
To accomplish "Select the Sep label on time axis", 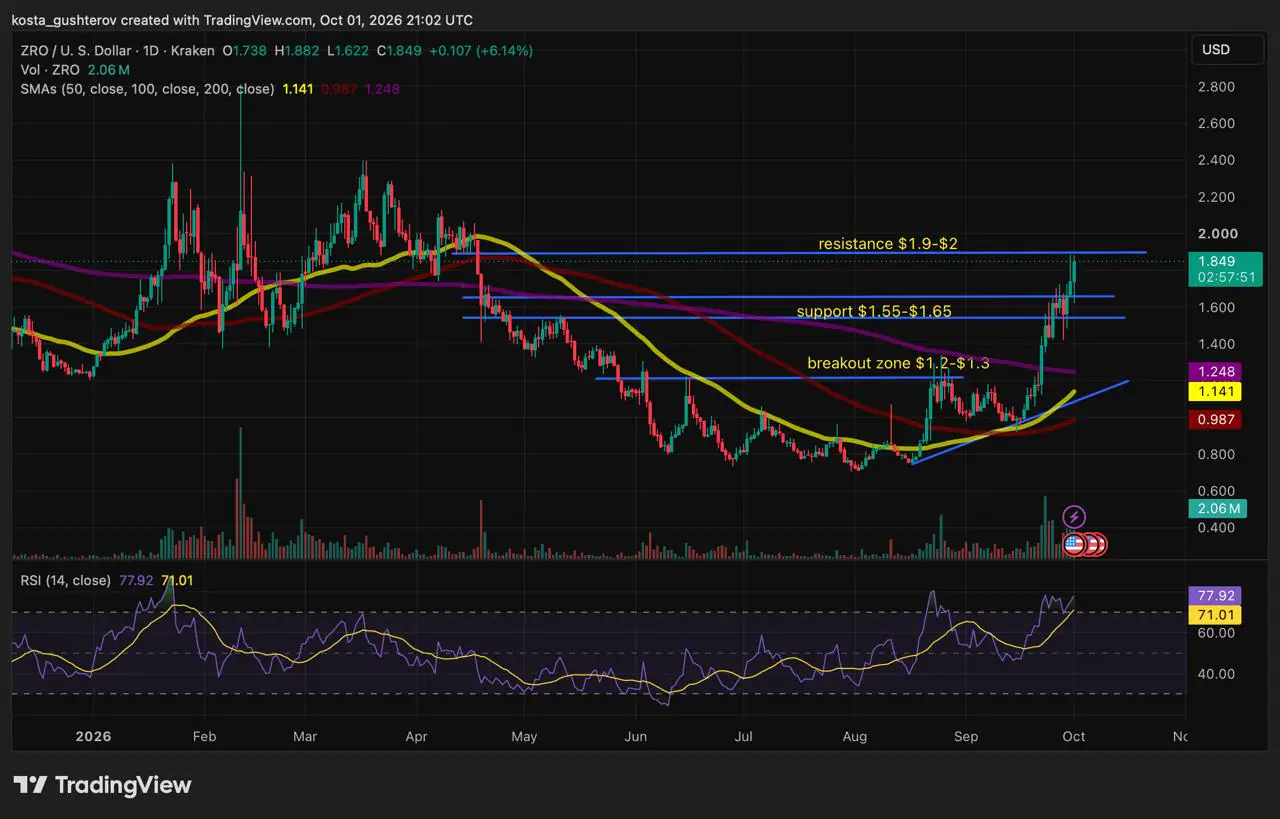I will (x=964, y=737).
